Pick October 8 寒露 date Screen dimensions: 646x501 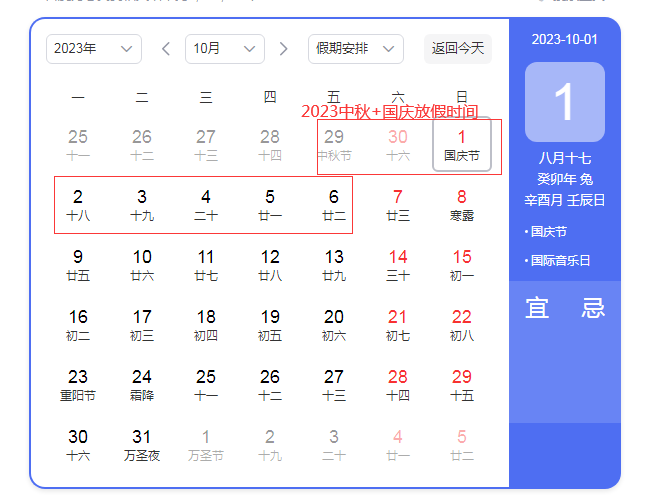tap(462, 205)
